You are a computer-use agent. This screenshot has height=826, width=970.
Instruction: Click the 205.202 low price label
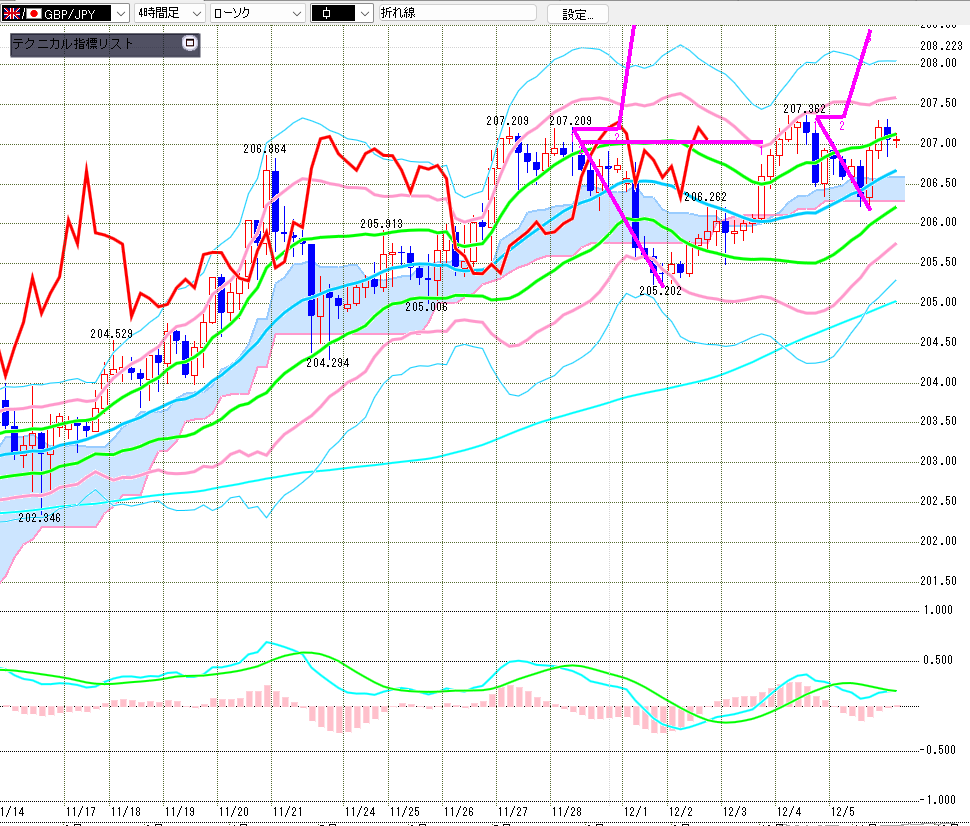(660, 290)
